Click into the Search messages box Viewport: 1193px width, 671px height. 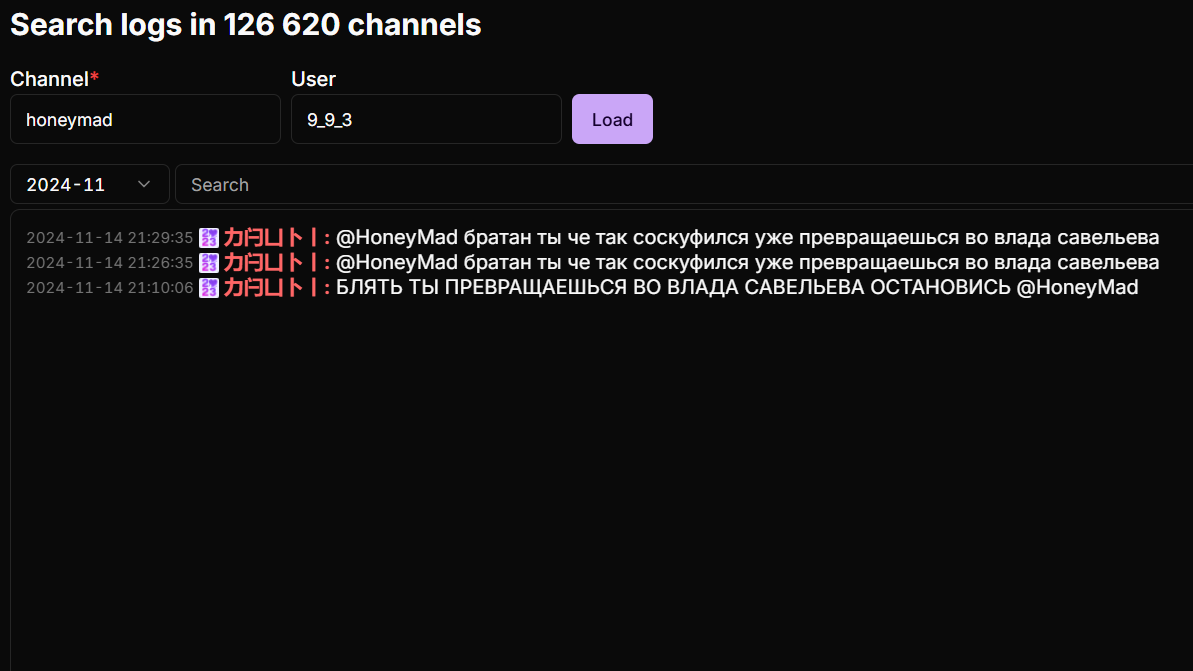click(x=685, y=184)
